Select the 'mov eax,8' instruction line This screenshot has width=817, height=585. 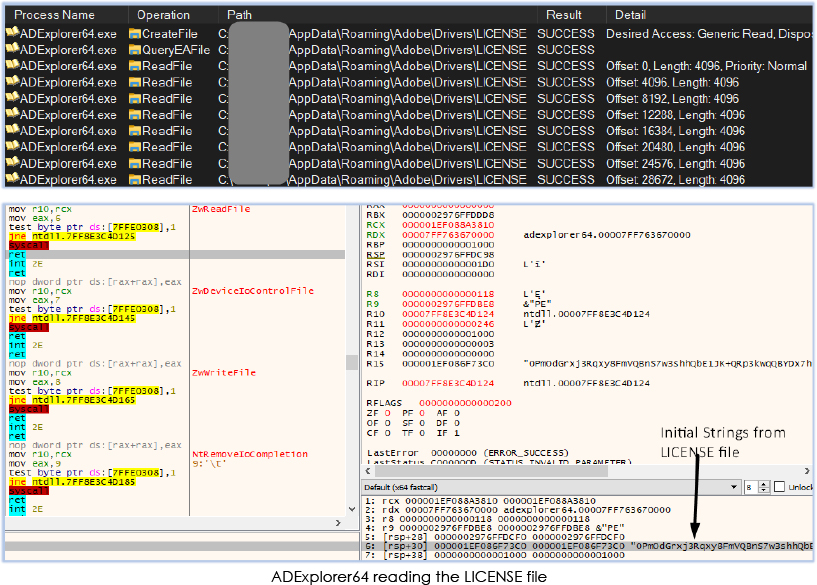click(34, 382)
